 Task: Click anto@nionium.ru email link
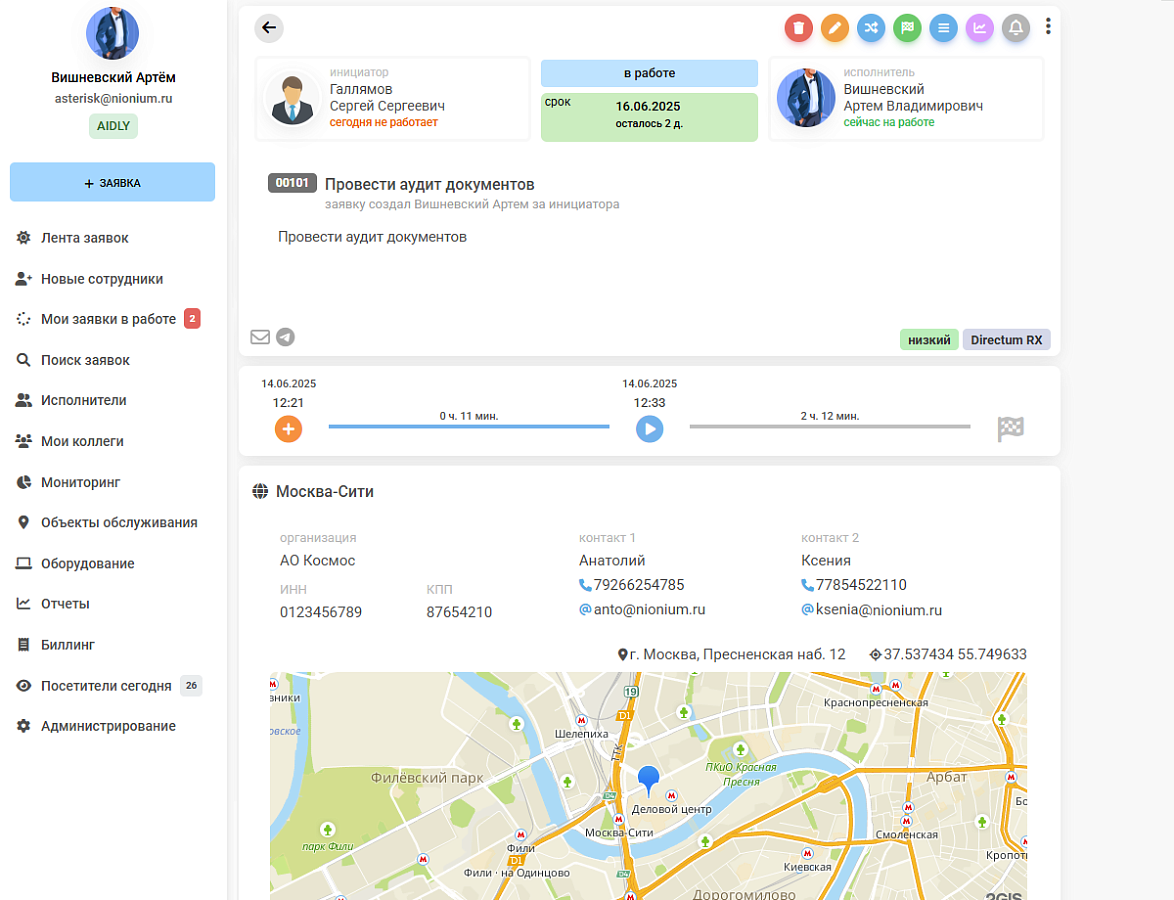tap(649, 609)
